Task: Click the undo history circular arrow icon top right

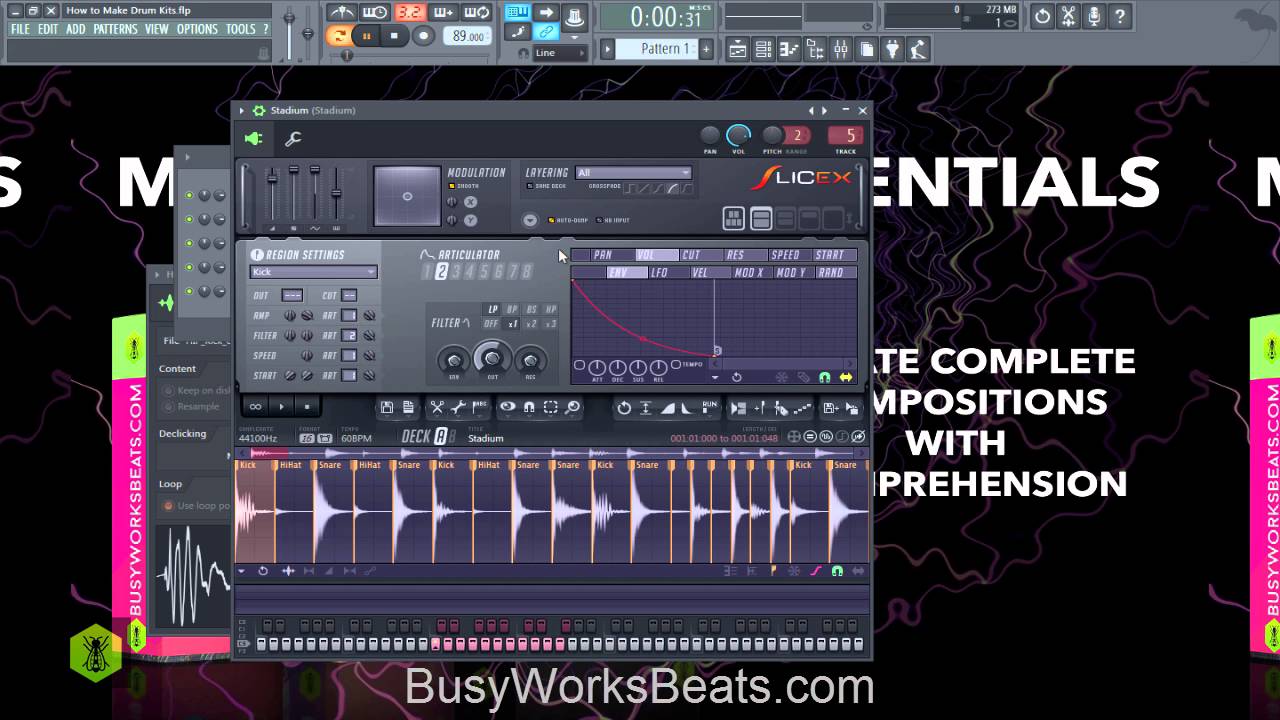Action: tap(1042, 16)
